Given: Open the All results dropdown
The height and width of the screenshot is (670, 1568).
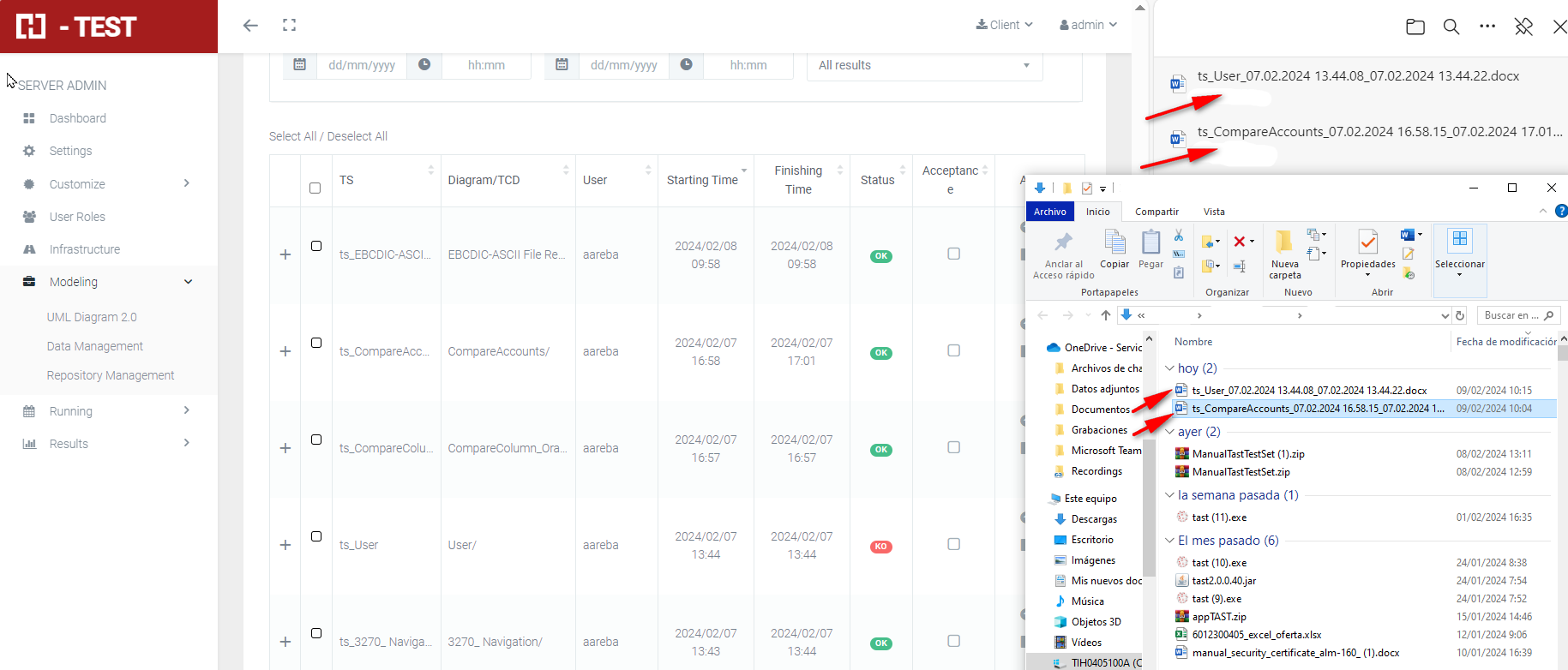Looking at the screenshot, I should point(924,65).
